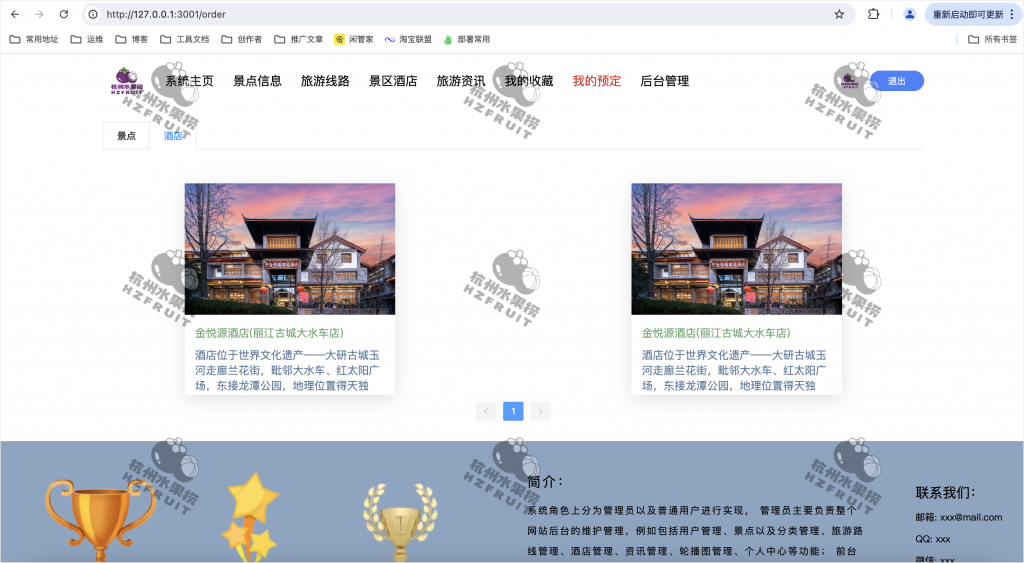Open the 景点信息 menu item
Image resolution: width=1024 pixels, height=563 pixels.
pyautogui.click(x=257, y=81)
